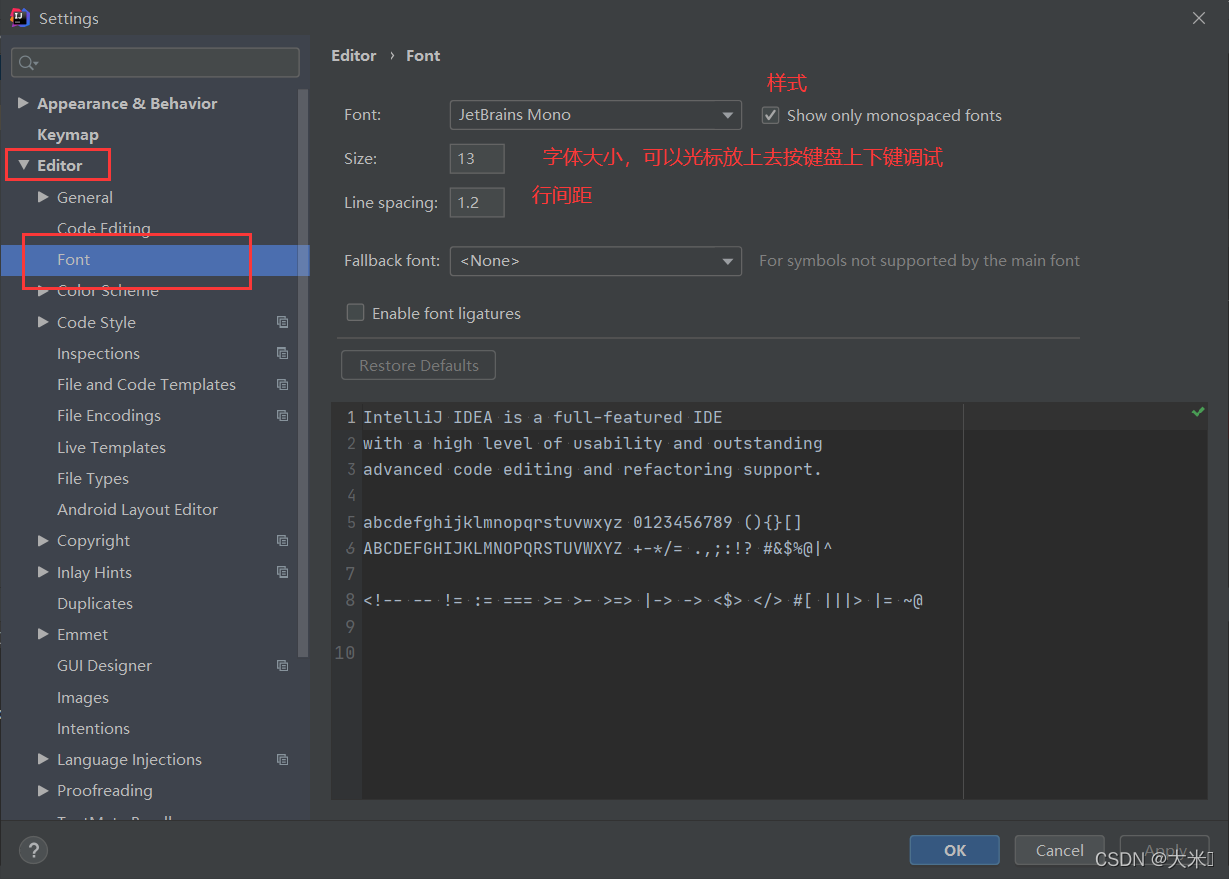
Task: Open Inspections settings page
Action: tap(98, 353)
